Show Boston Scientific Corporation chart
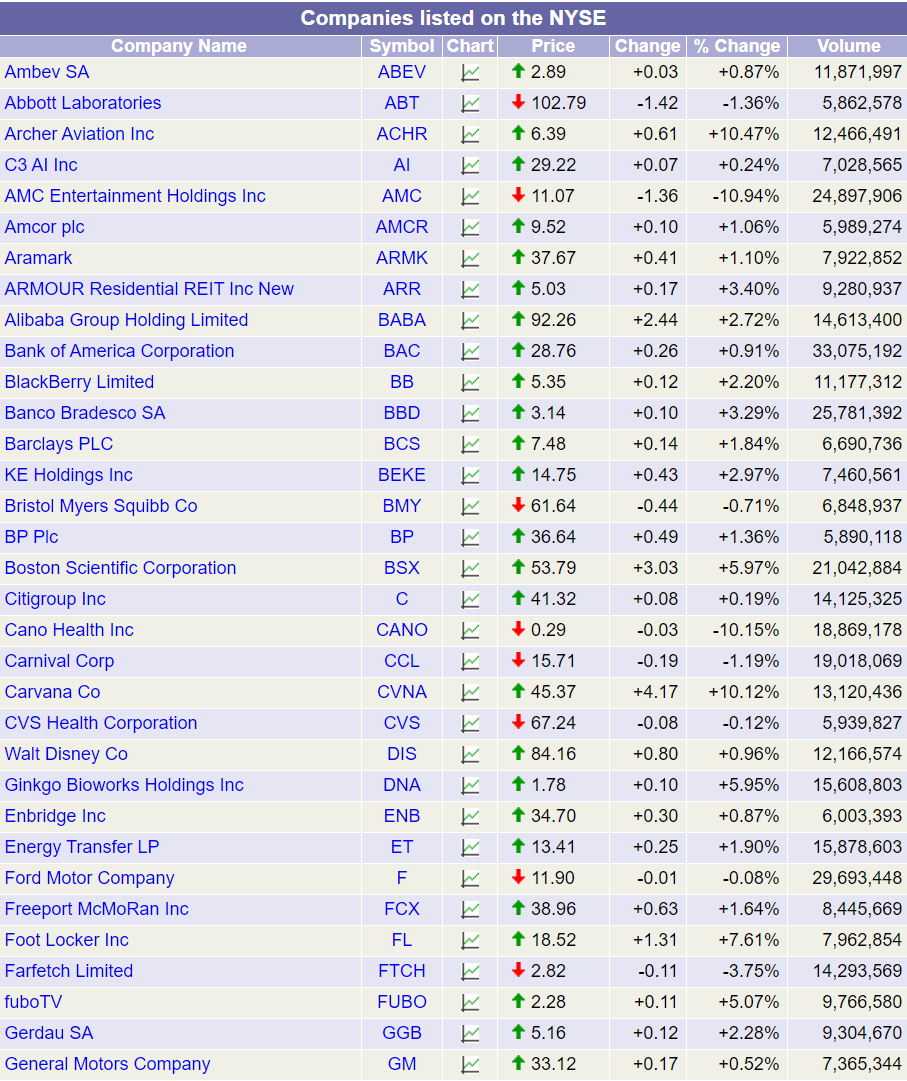Viewport: 907px width, 1081px height. [470, 569]
